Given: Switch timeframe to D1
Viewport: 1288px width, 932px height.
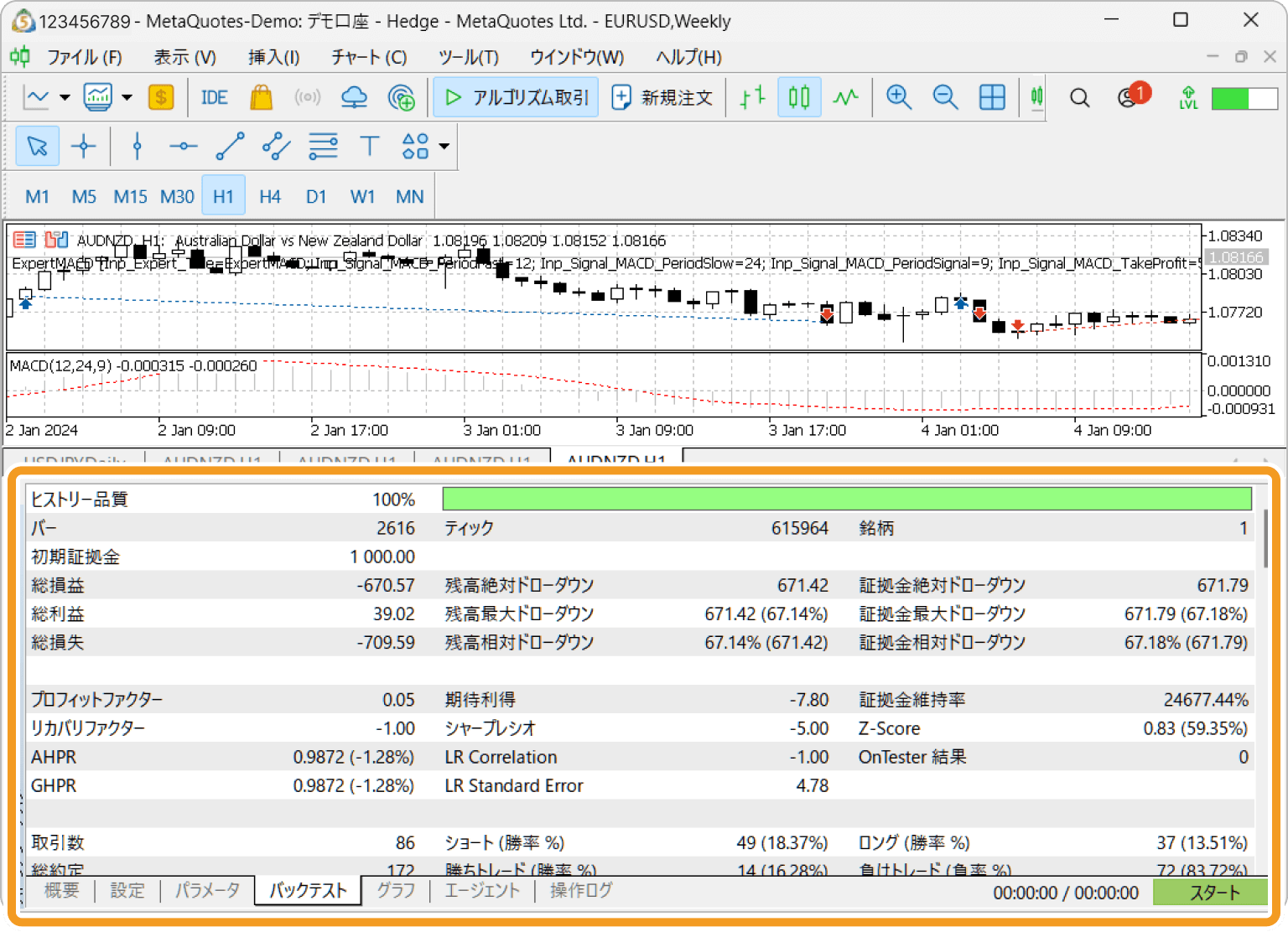Looking at the screenshot, I should [316, 197].
